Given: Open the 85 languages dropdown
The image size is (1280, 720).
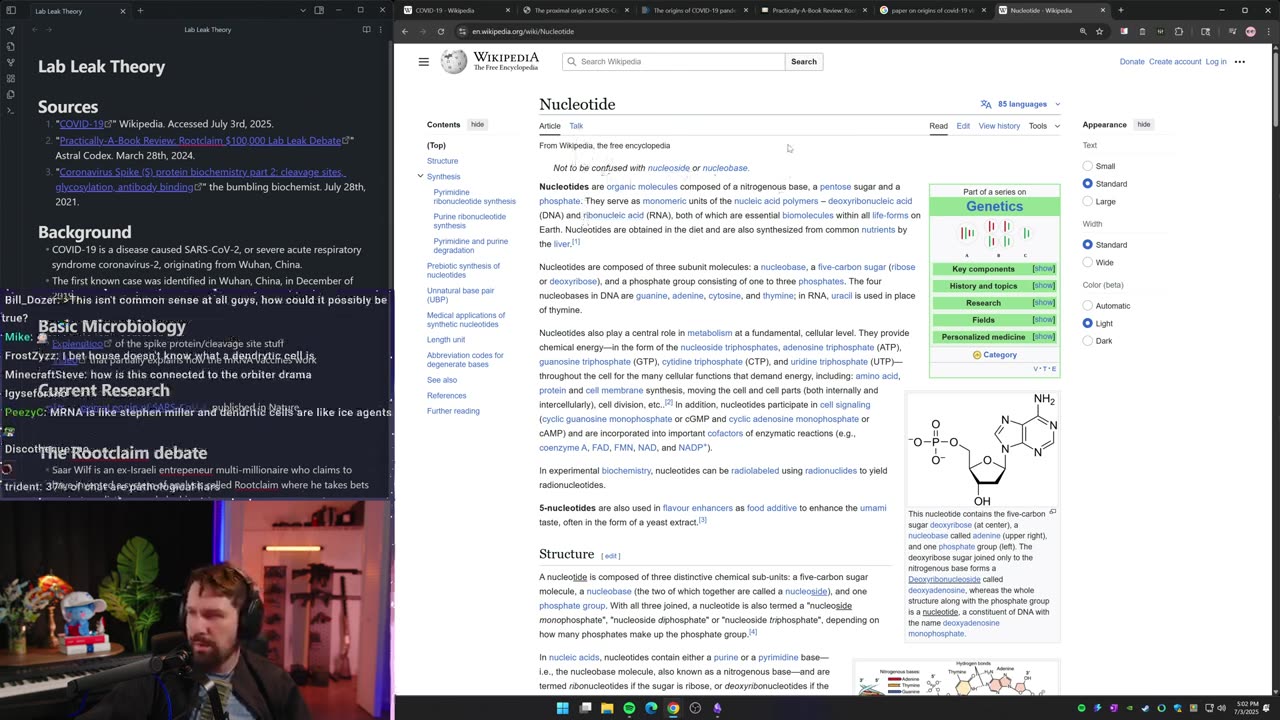Looking at the screenshot, I should click(x=1021, y=104).
